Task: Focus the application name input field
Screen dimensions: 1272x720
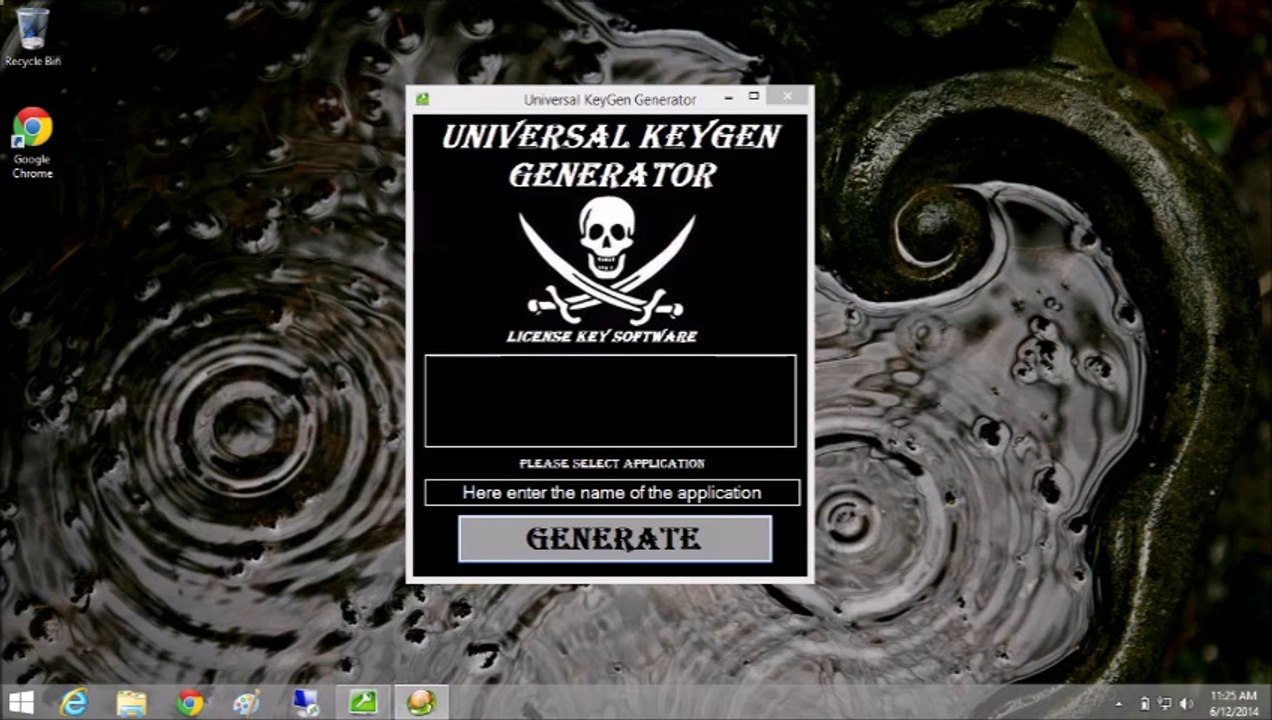Action: tap(612, 492)
